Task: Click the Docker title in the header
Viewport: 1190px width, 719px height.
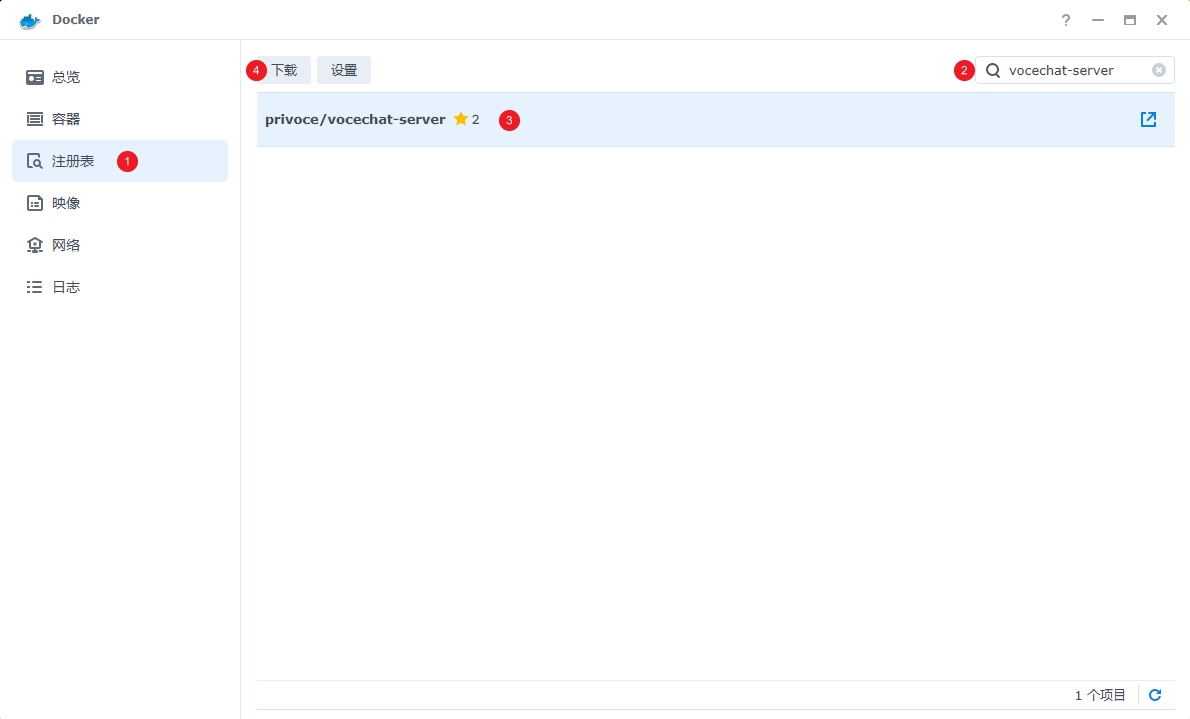Action: tap(76, 19)
